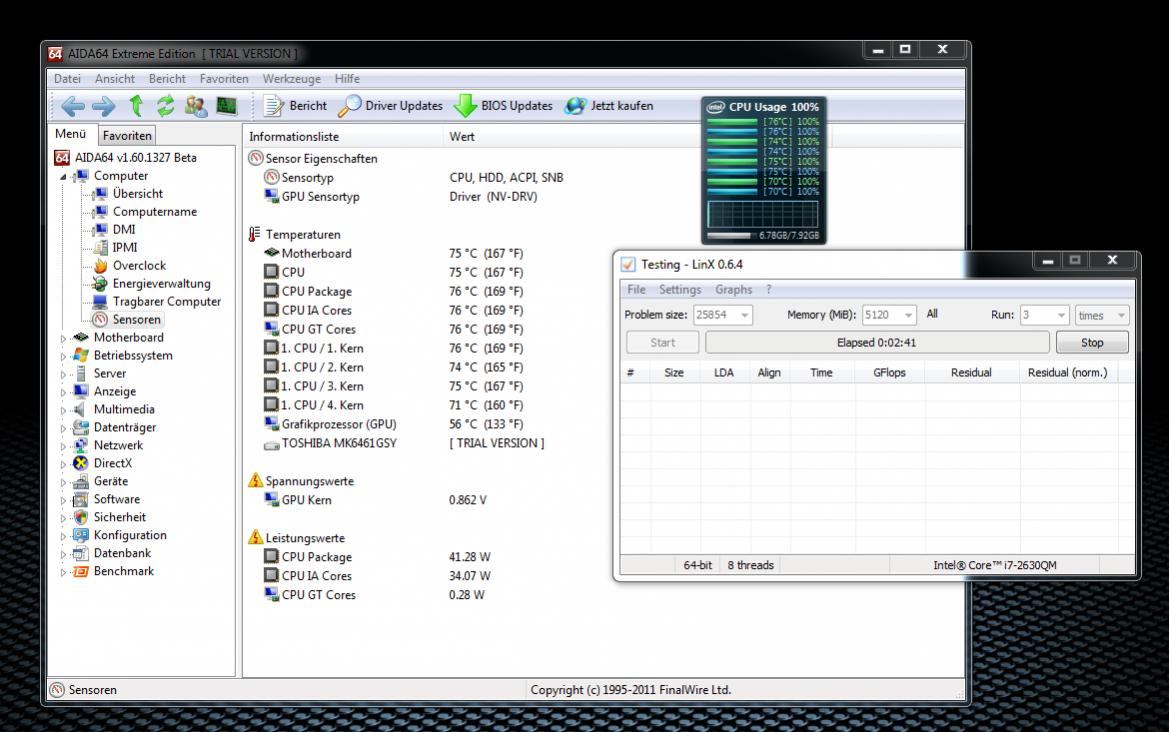The image size is (1169, 732).
Task: Expand the Netzwerk tree node
Action: tap(63, 446)
